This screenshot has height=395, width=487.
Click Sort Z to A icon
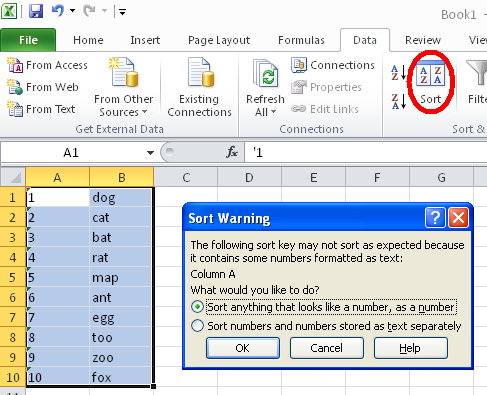398,101
